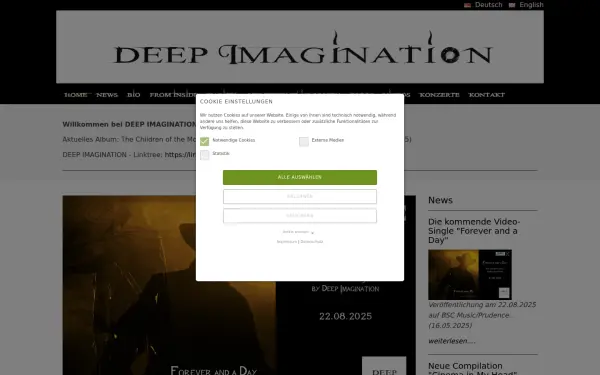Click the green Alle Auswählen button

pos(300,177)
